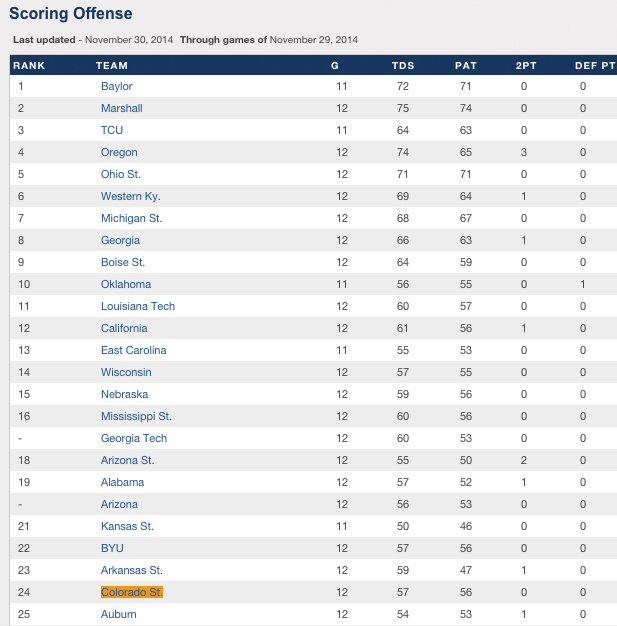This screenshot has height=626, width=617.
Task: Click Kansas St.'s PAT value 46
Action: click(466, 526)
